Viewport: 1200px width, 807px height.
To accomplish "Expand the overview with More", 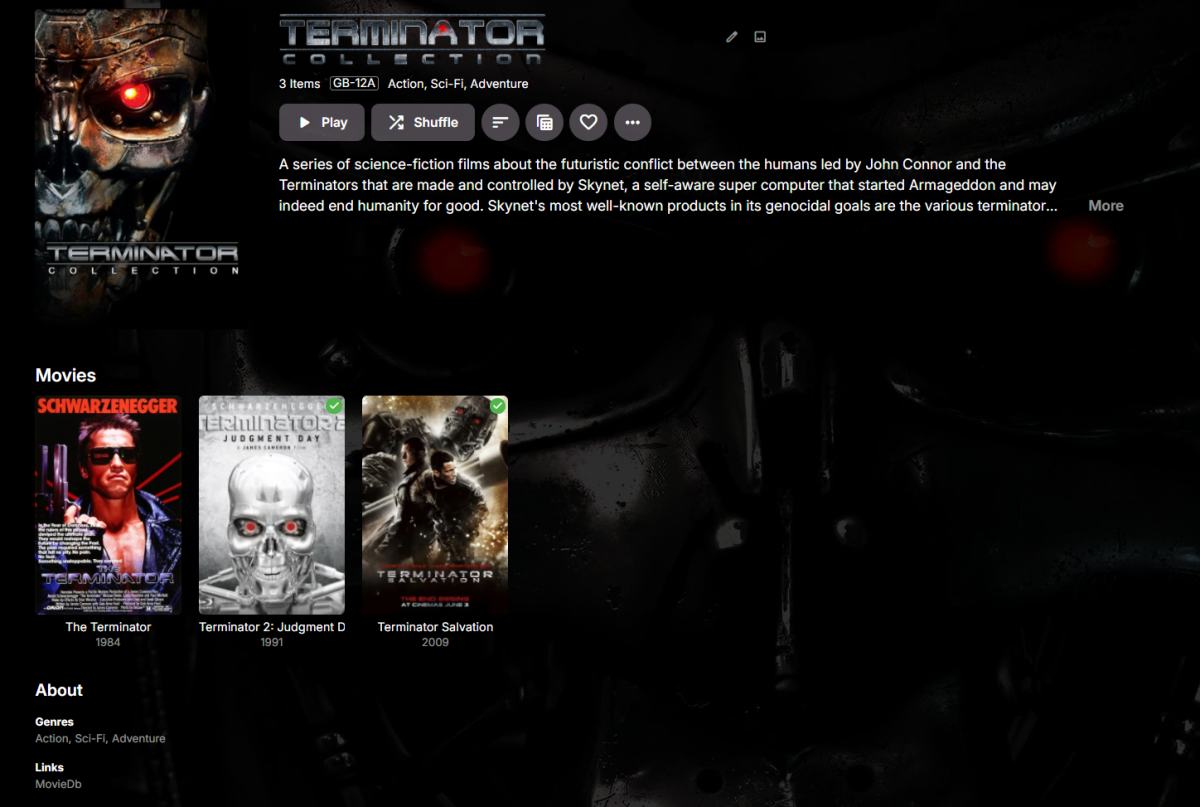I will pos(1106,205).
